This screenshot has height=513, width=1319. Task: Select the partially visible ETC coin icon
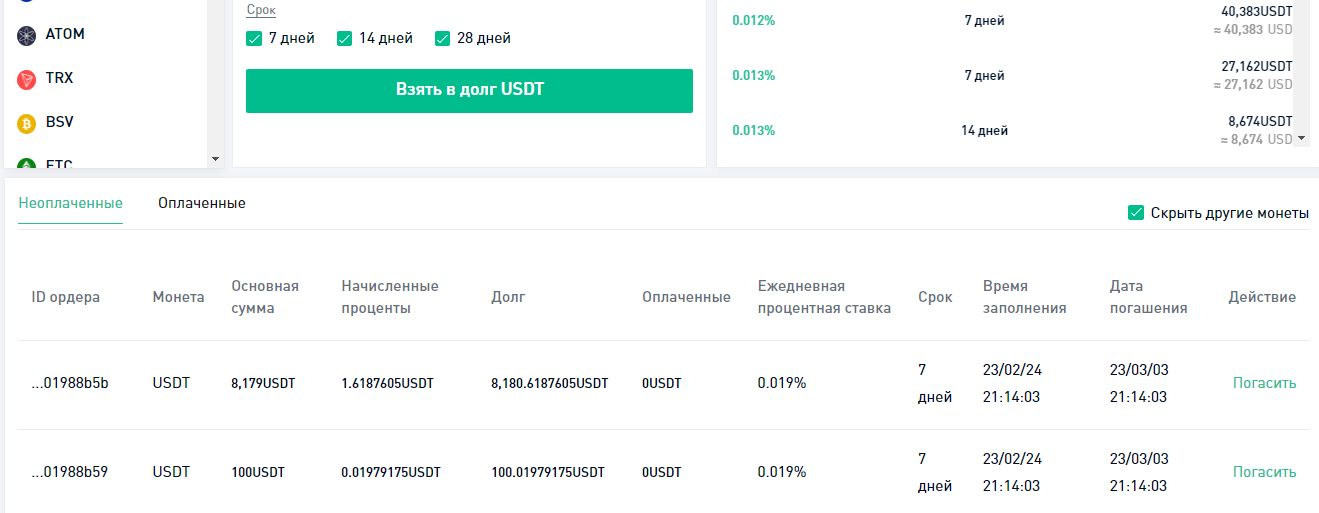click(x=26, y=162)
